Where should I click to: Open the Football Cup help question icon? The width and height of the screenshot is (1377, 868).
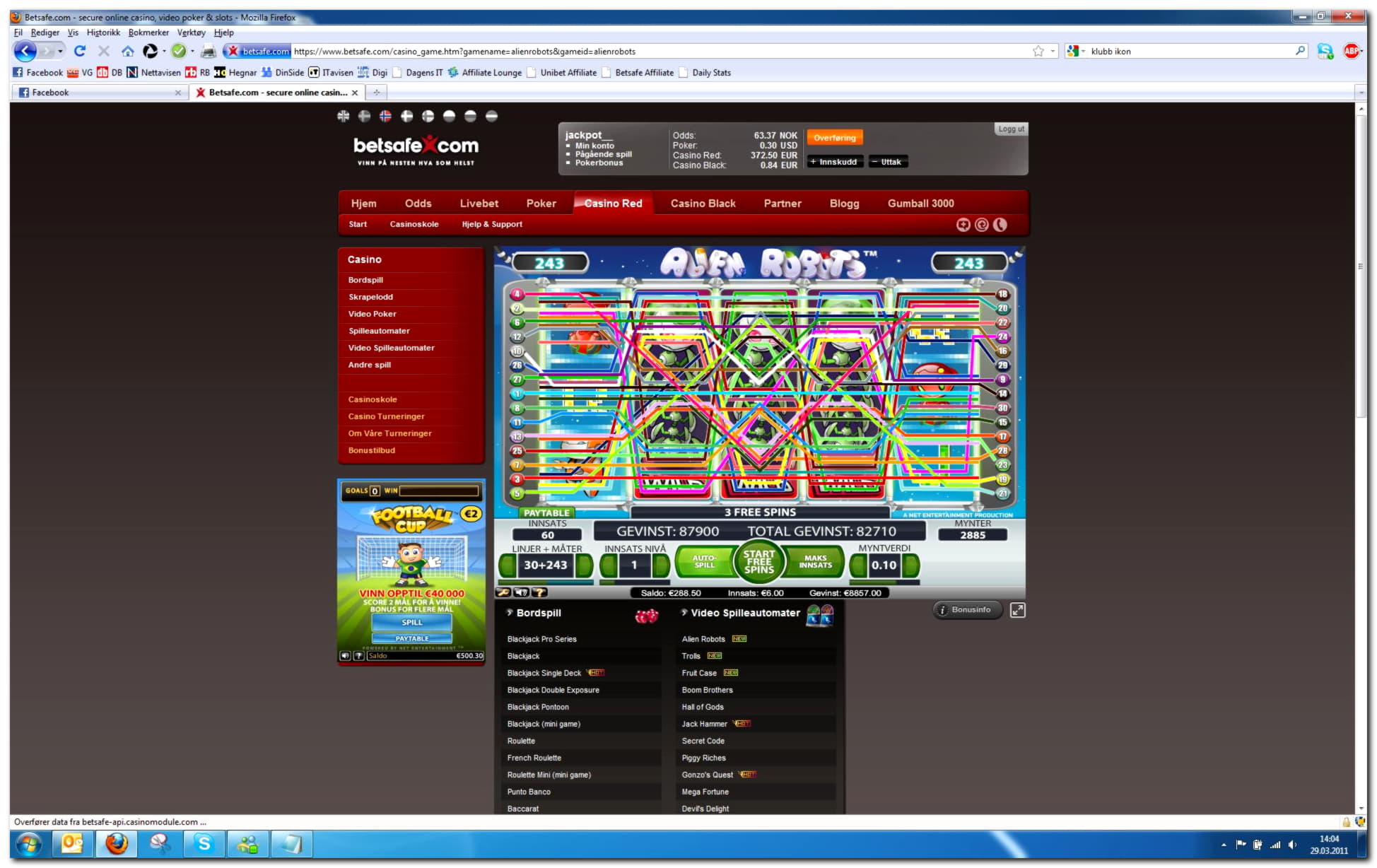(358, 656)
